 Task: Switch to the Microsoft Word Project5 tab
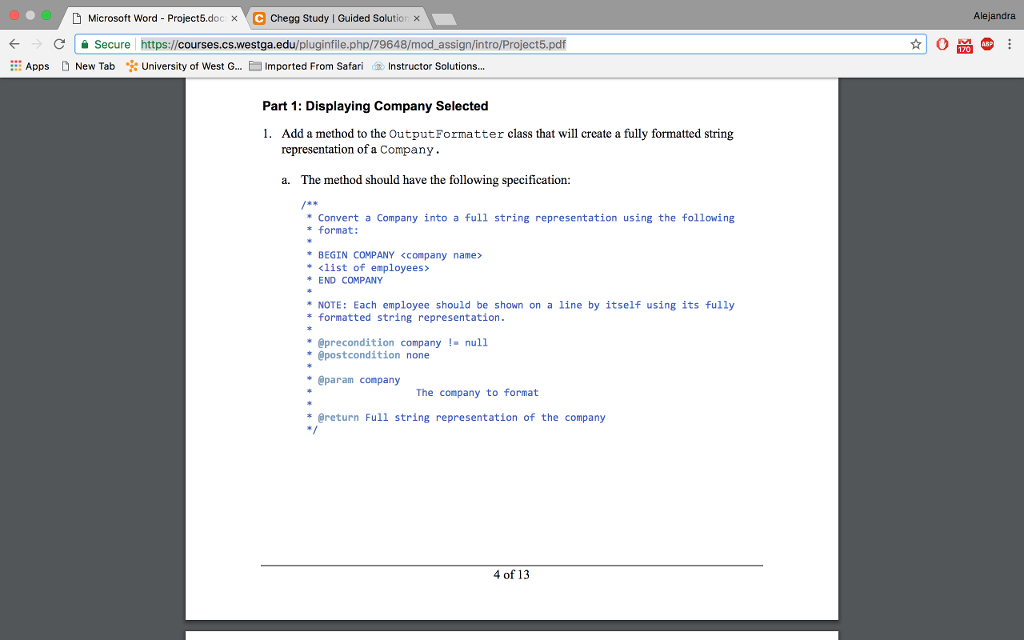tap(150, 17)
